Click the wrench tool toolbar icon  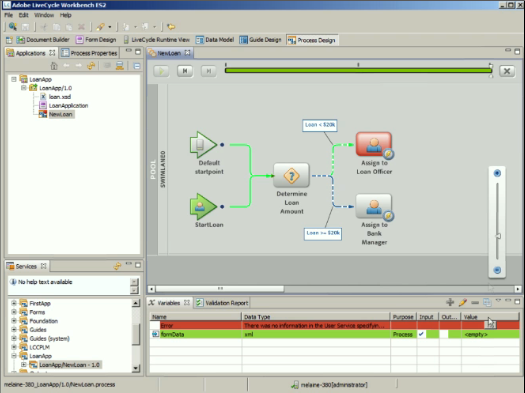(100, 27)
